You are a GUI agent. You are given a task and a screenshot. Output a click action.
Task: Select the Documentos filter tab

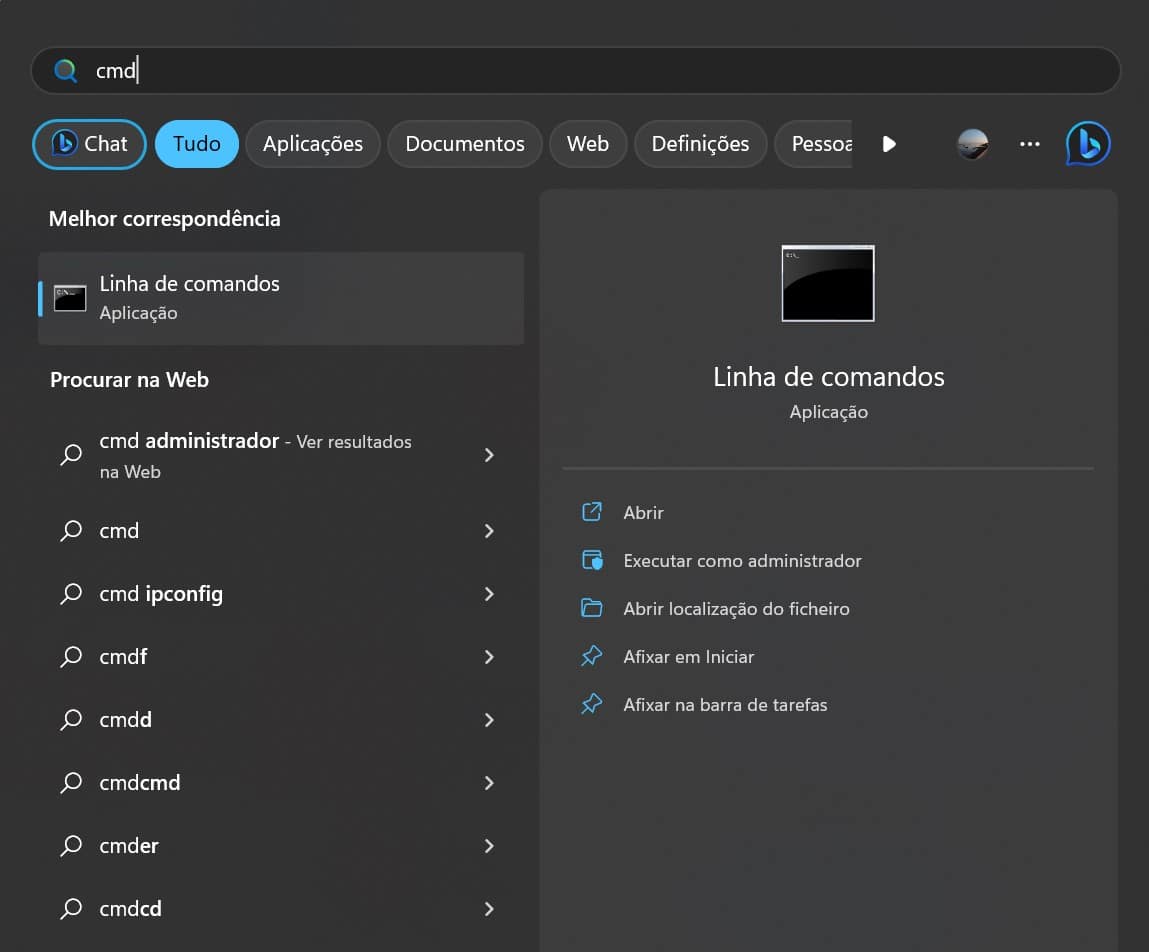pyautogui.click(x=464, y=144)
